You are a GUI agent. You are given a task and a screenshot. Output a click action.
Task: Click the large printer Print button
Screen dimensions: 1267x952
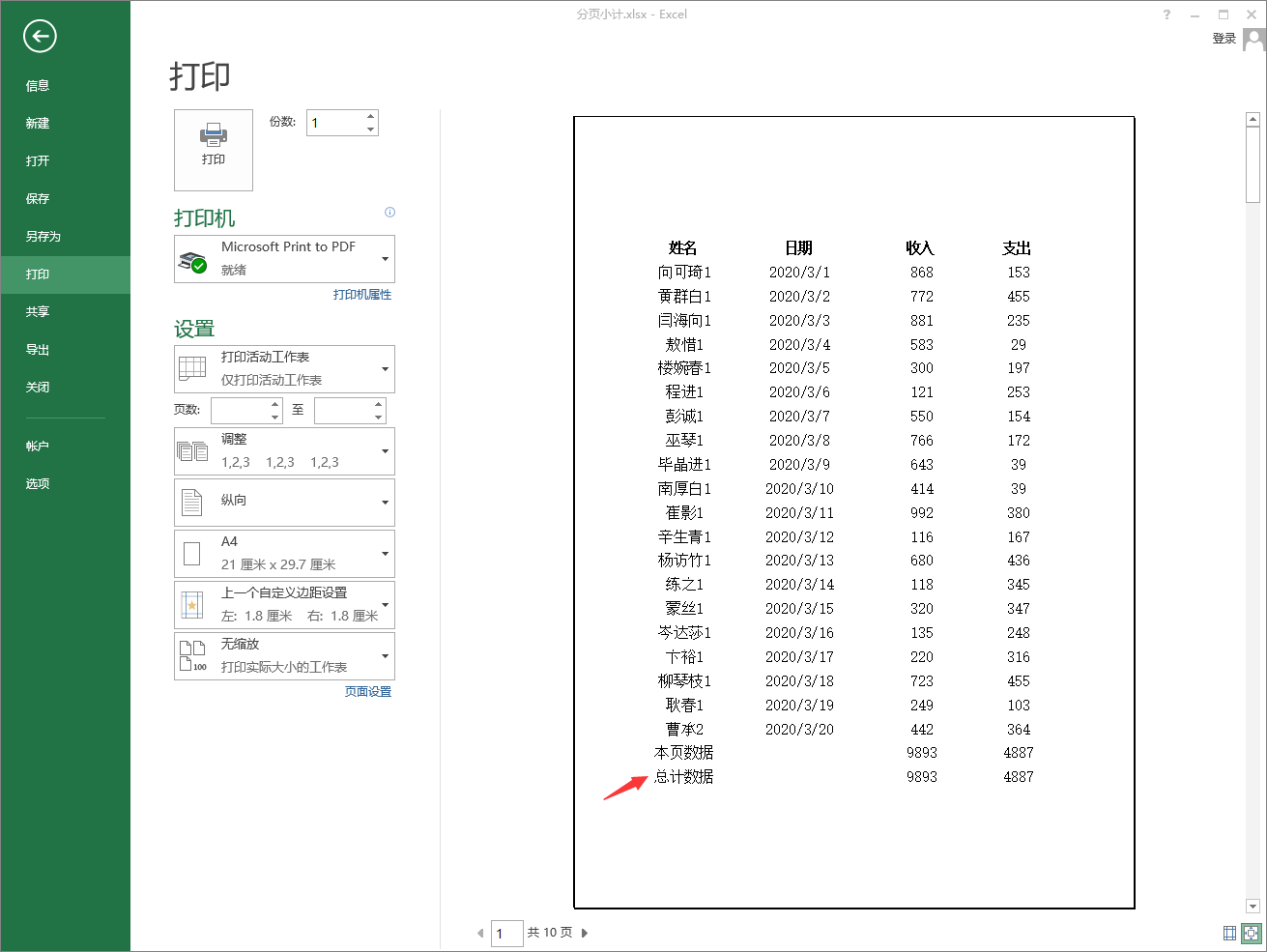tap(214, 150)
